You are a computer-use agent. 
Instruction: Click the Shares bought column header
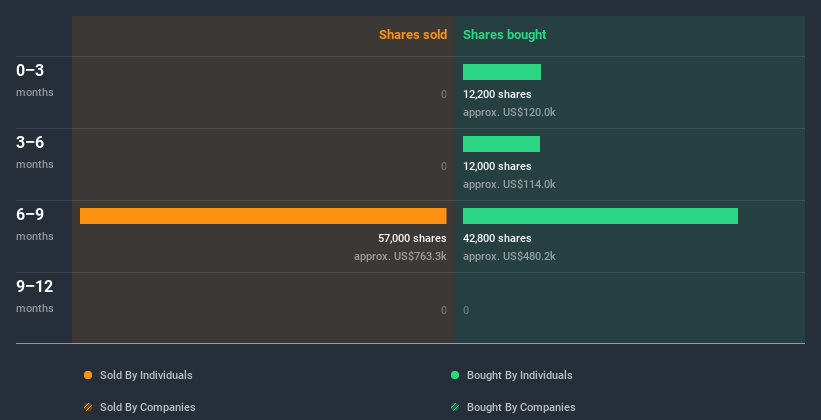coord(504,35)
